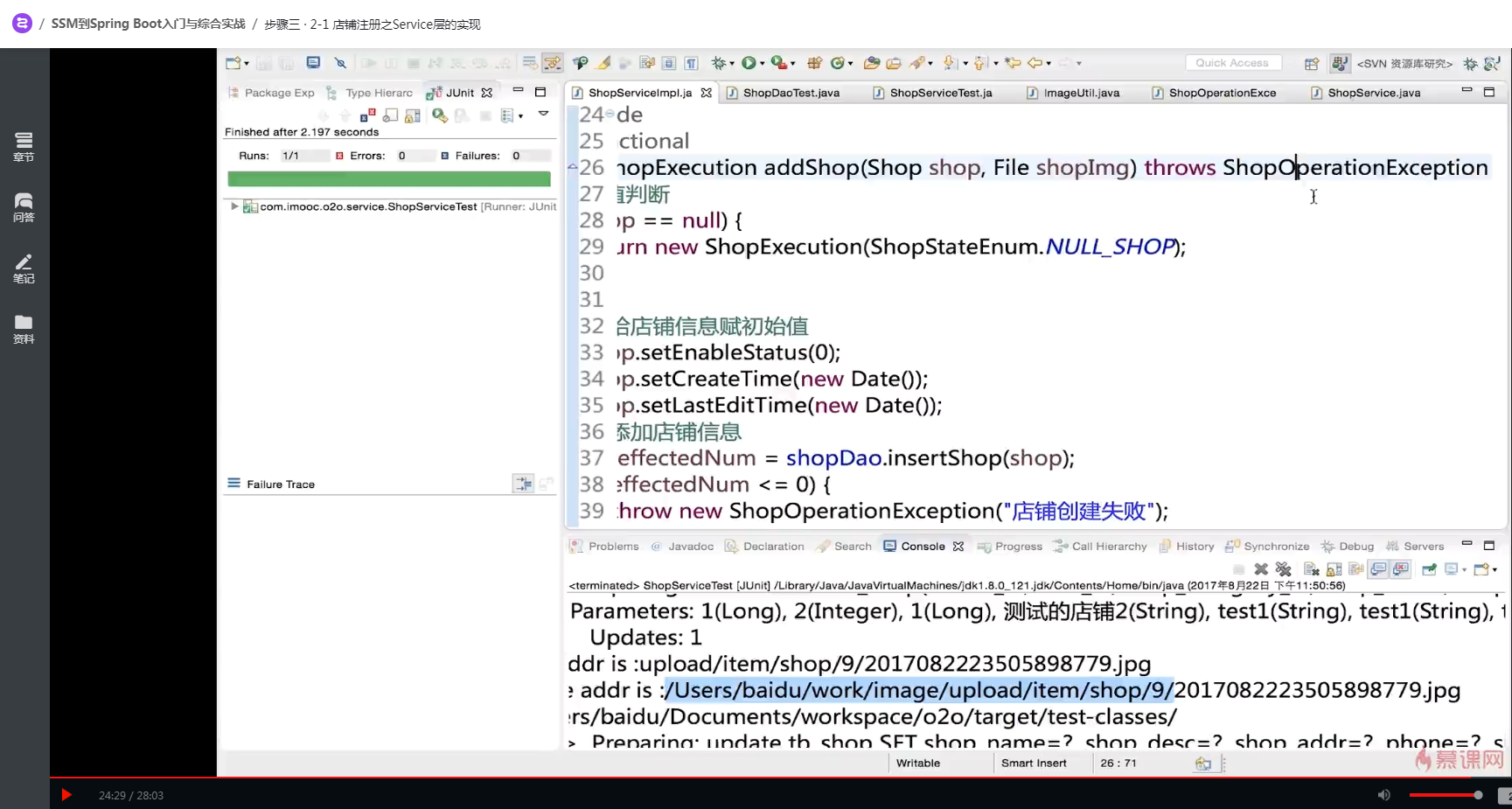Click the 章节 chapters sidebar icon
Viewport: 1512px width, 809px height.
click(x=24, y=147)
